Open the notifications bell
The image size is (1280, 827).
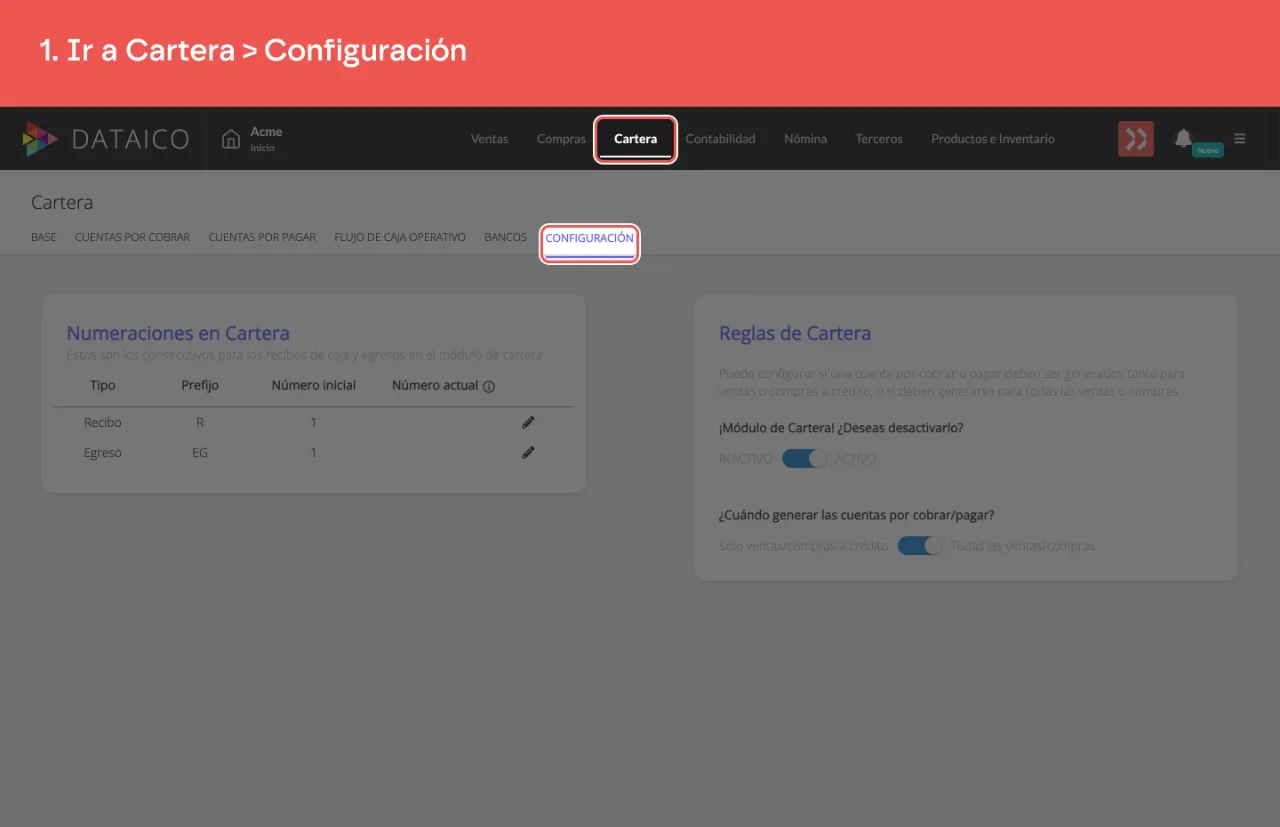(1183, 137)
